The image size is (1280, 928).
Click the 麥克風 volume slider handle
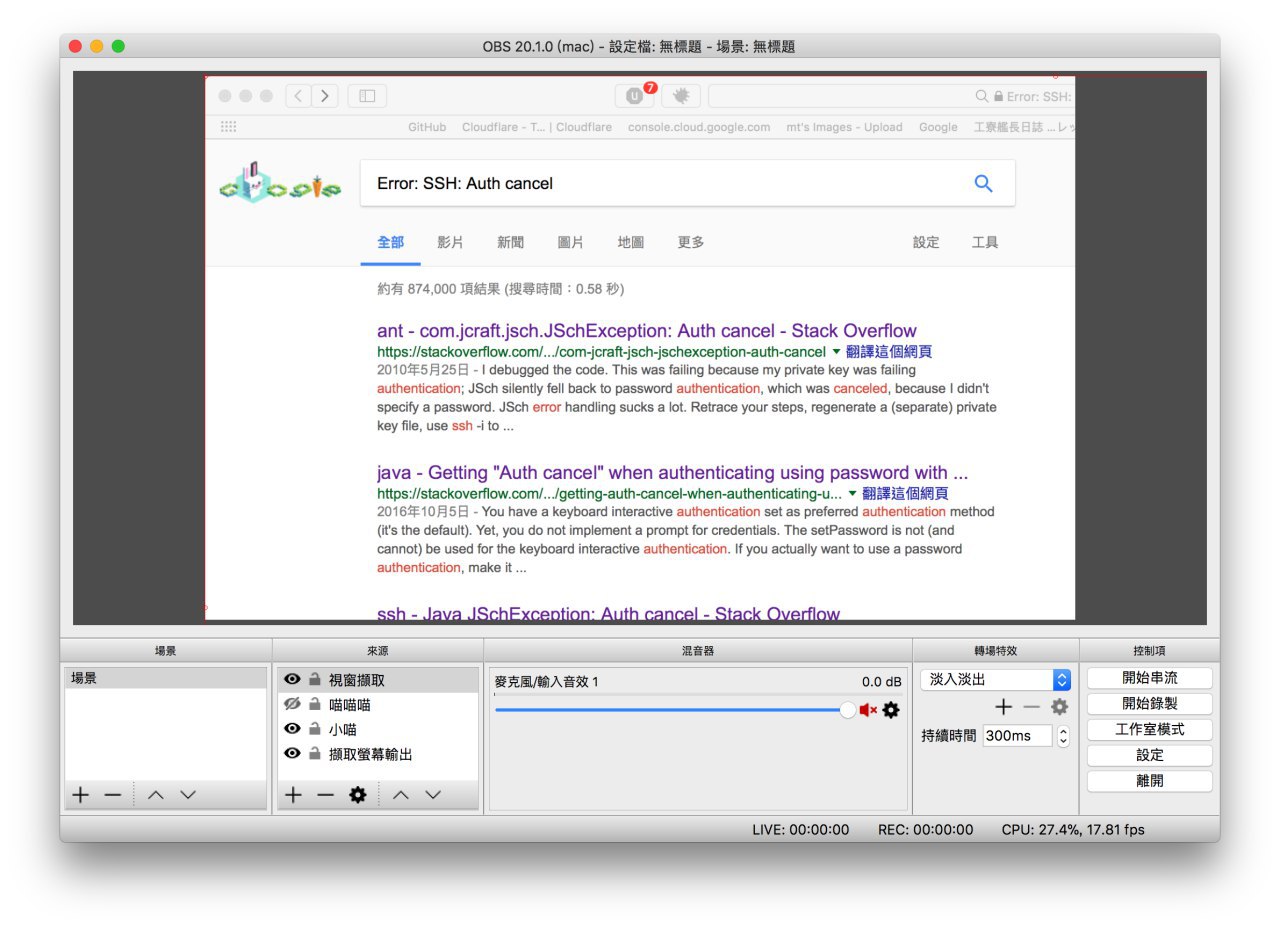coord(848,710)
